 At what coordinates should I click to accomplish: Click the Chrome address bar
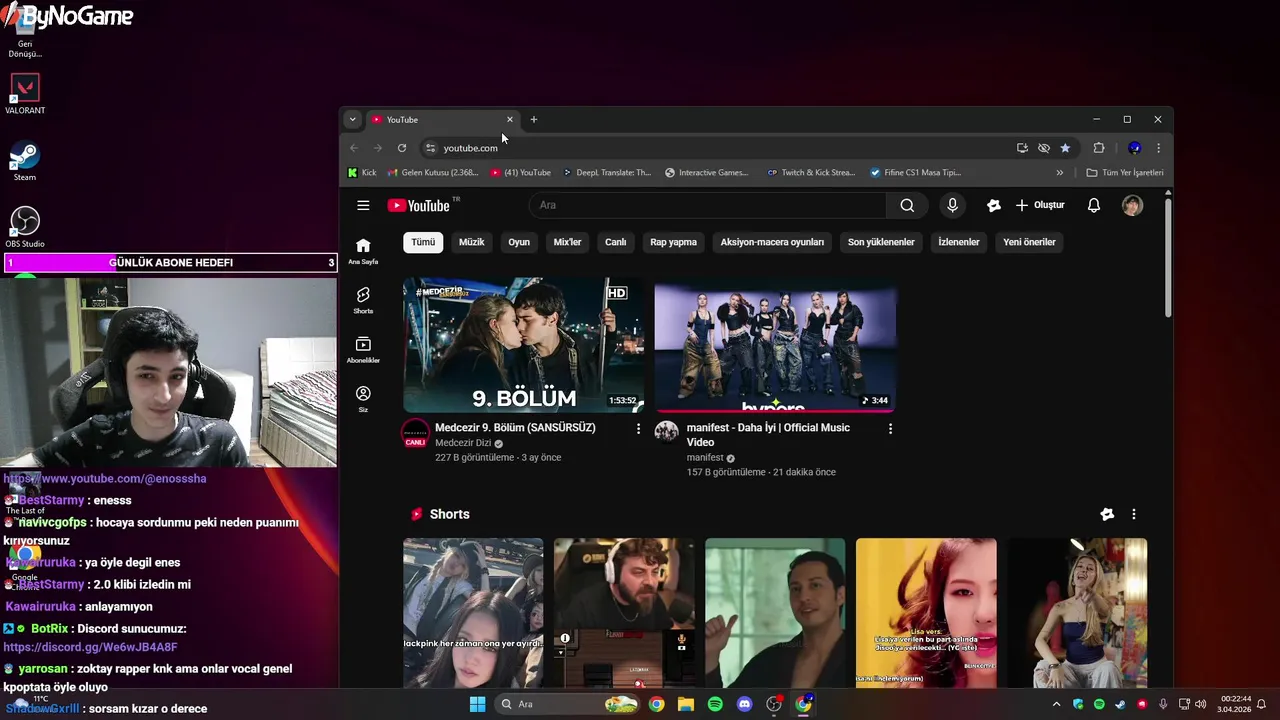pos(720,148)
